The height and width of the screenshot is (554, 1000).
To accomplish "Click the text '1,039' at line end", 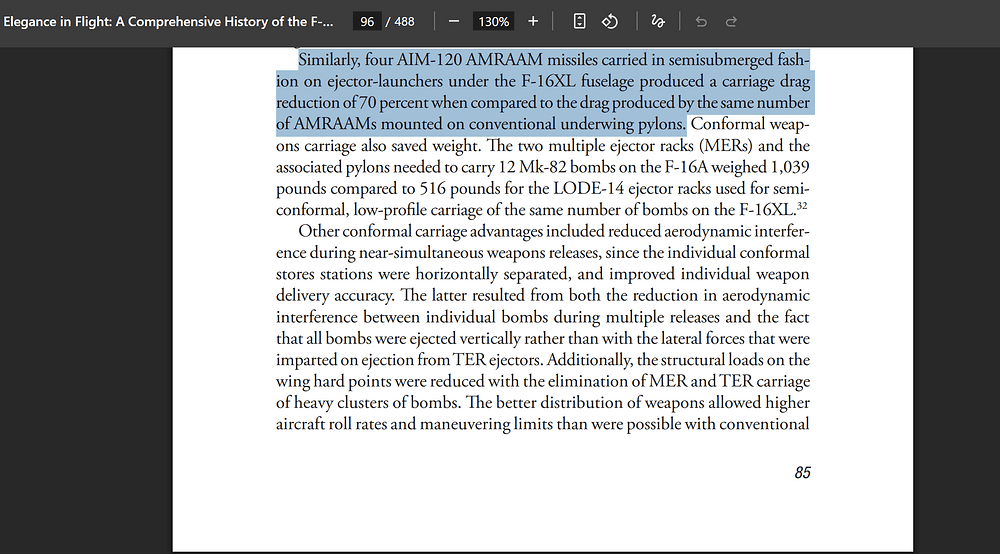I will (x=790, y=167).
